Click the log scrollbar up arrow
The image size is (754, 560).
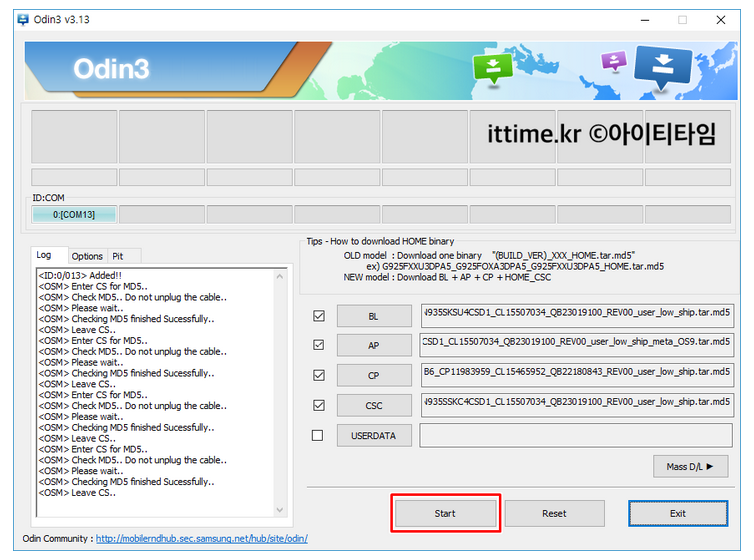(280, 276)
